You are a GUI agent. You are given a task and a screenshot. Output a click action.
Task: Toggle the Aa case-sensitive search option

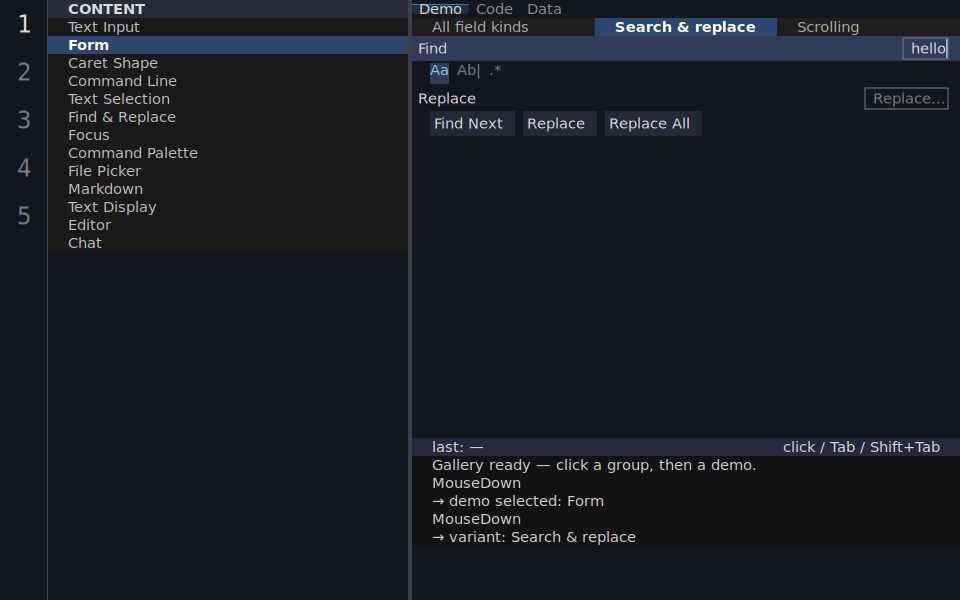click(x=439, y=71)
